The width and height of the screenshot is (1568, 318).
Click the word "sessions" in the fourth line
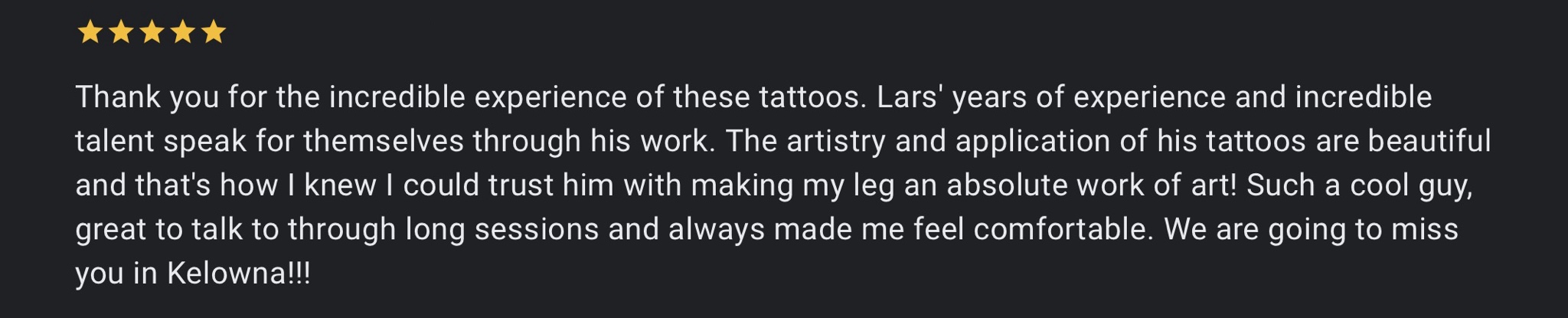pyautogui.click(x=536, y=229)
